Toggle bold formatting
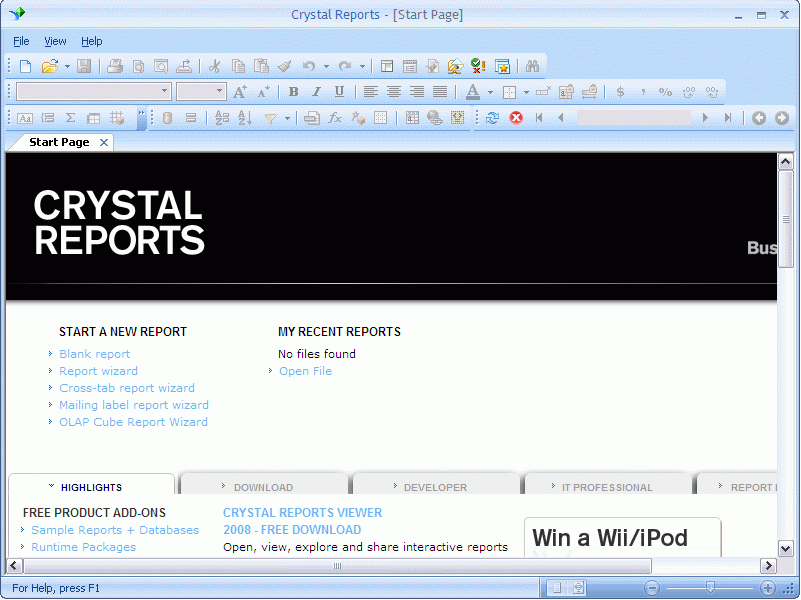801x600 pixels. pos(294,91)
